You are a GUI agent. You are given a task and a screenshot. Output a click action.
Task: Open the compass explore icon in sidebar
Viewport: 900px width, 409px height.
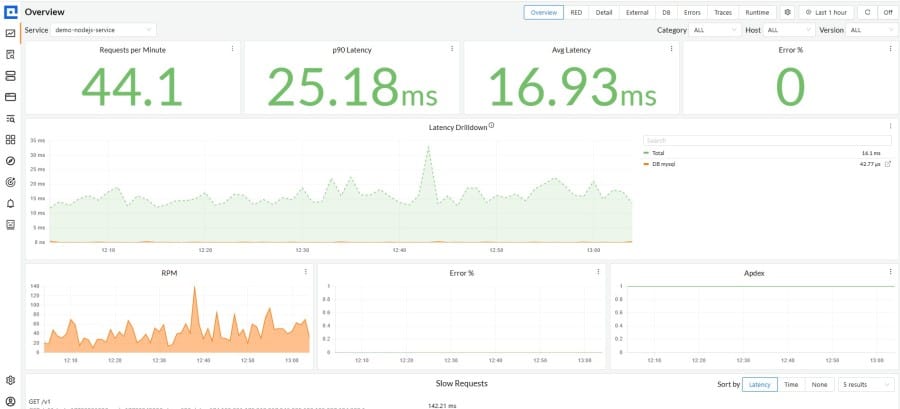10,161
